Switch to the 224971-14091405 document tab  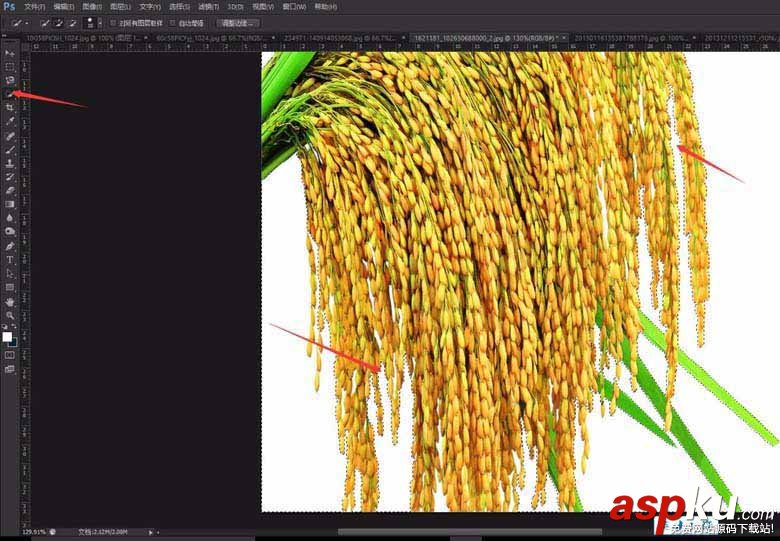(x=340, y=38)
